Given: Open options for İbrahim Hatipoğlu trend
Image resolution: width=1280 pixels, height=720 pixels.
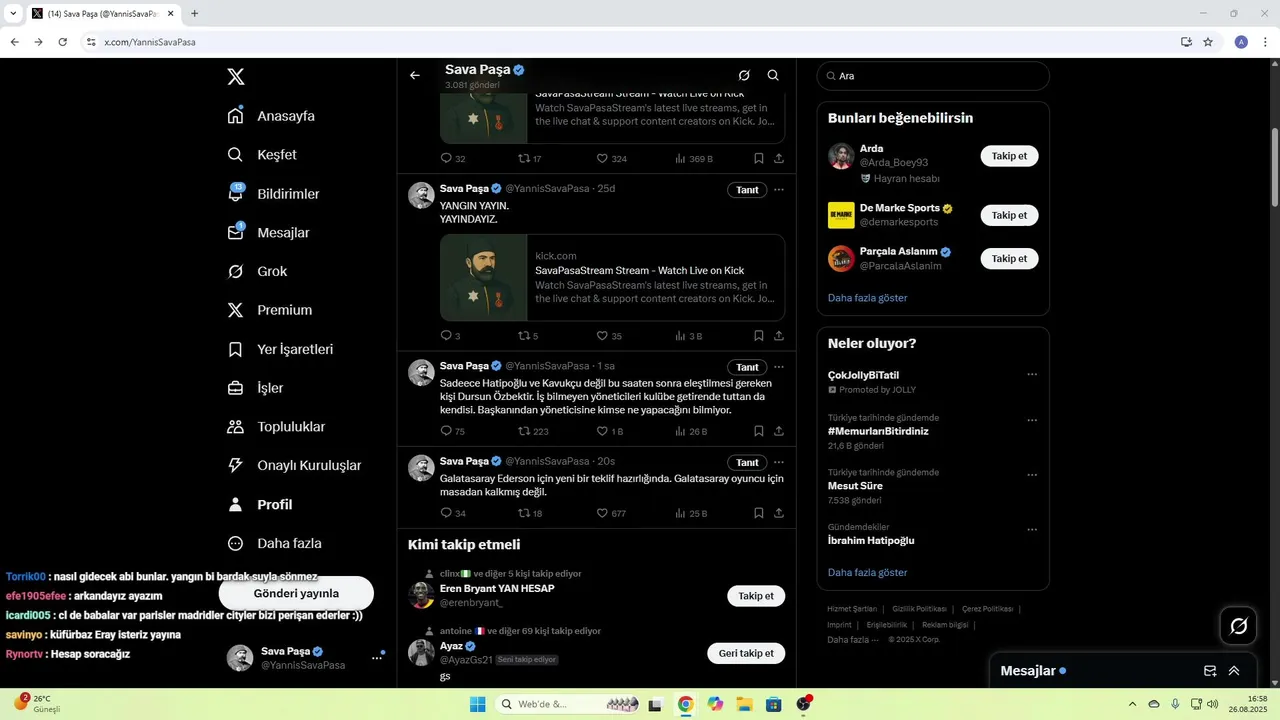Looking at the screenshot, I should click(1032, 530).
